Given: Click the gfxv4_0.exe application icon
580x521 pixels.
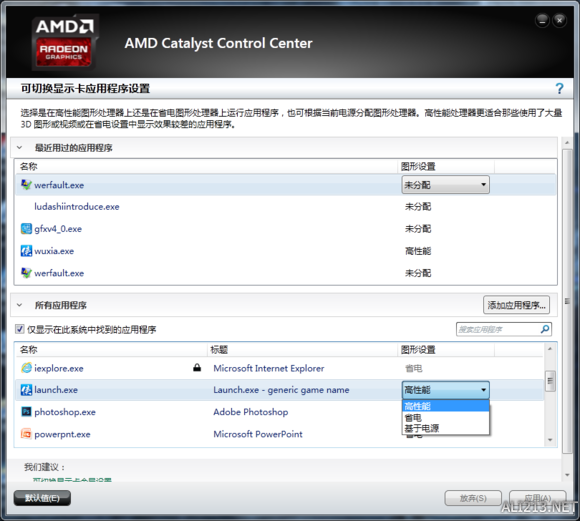Looking at the screenshot, I should click(26, 229).
